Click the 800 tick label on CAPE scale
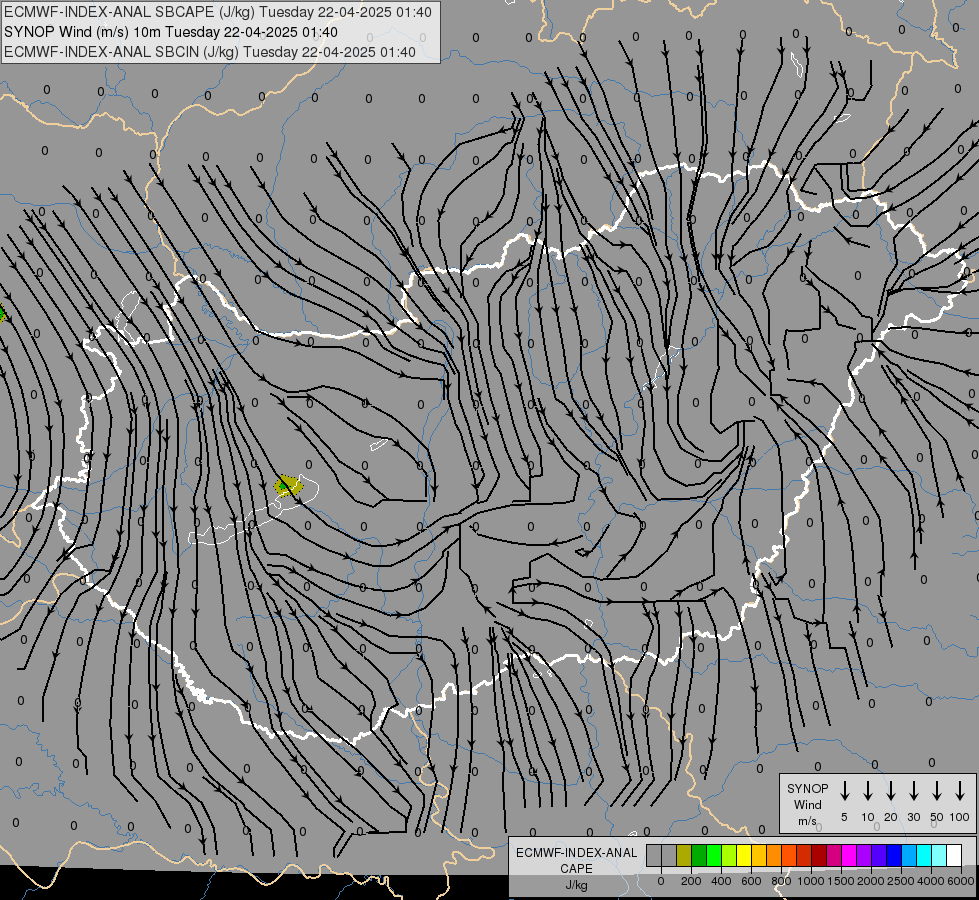Viewport: 979px width, 900px height. click(781, 881)
